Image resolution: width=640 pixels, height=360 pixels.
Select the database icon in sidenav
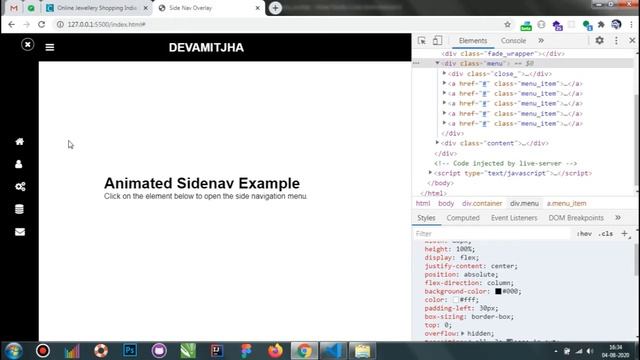click(19, 209)
